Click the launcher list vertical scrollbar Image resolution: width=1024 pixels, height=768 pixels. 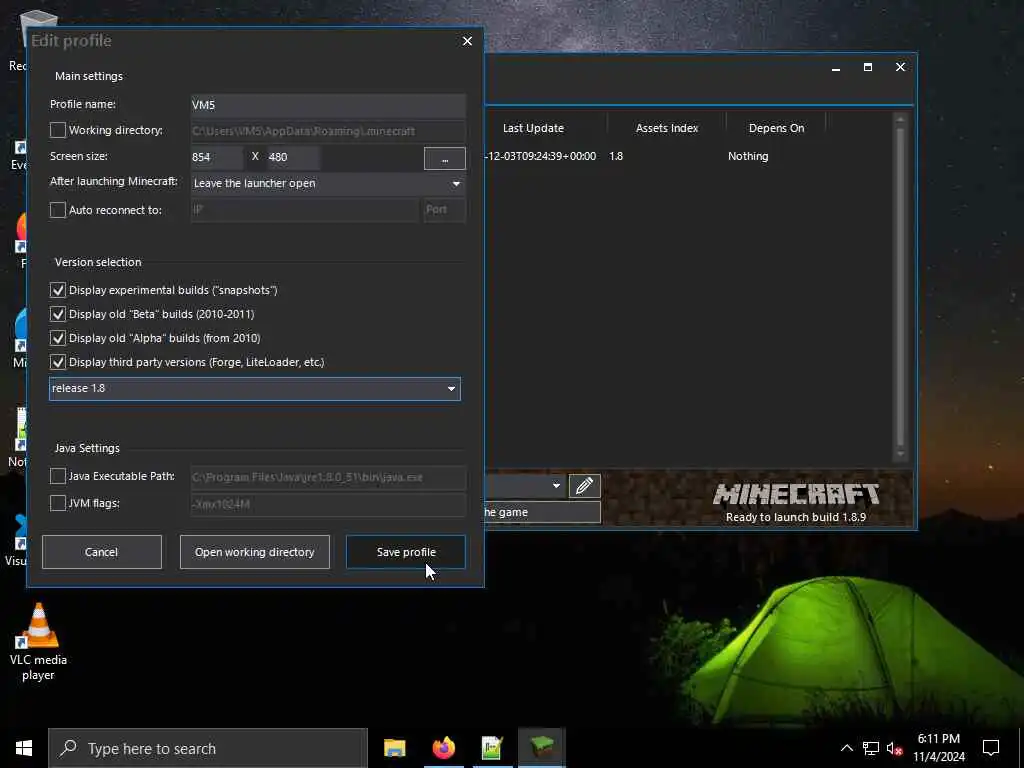(901, 286)
